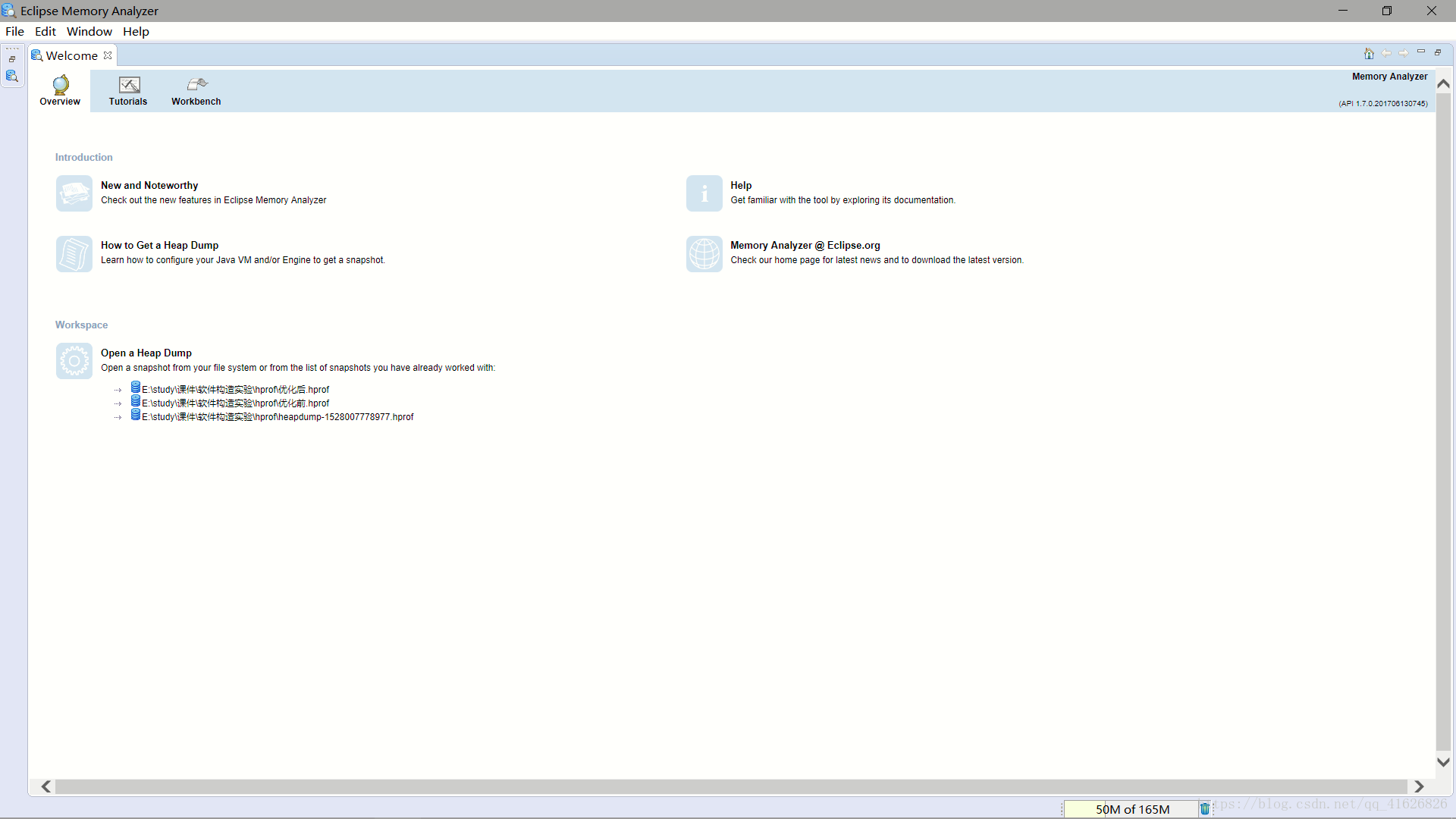Restore down the application window

(x=1387, y=11)
